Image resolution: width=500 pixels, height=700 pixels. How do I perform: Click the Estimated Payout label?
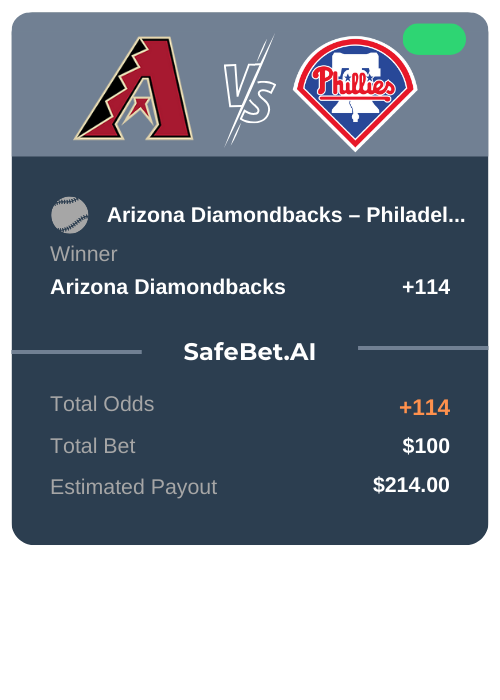(x=133, y=487)
